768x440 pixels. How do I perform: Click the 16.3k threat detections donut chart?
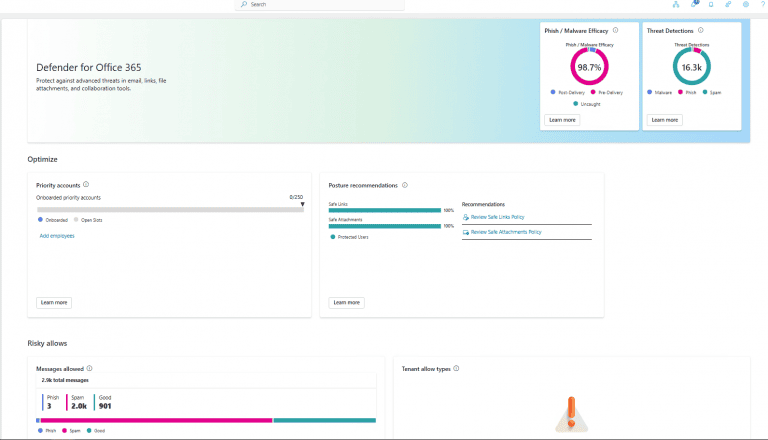(x=692, y=67)
